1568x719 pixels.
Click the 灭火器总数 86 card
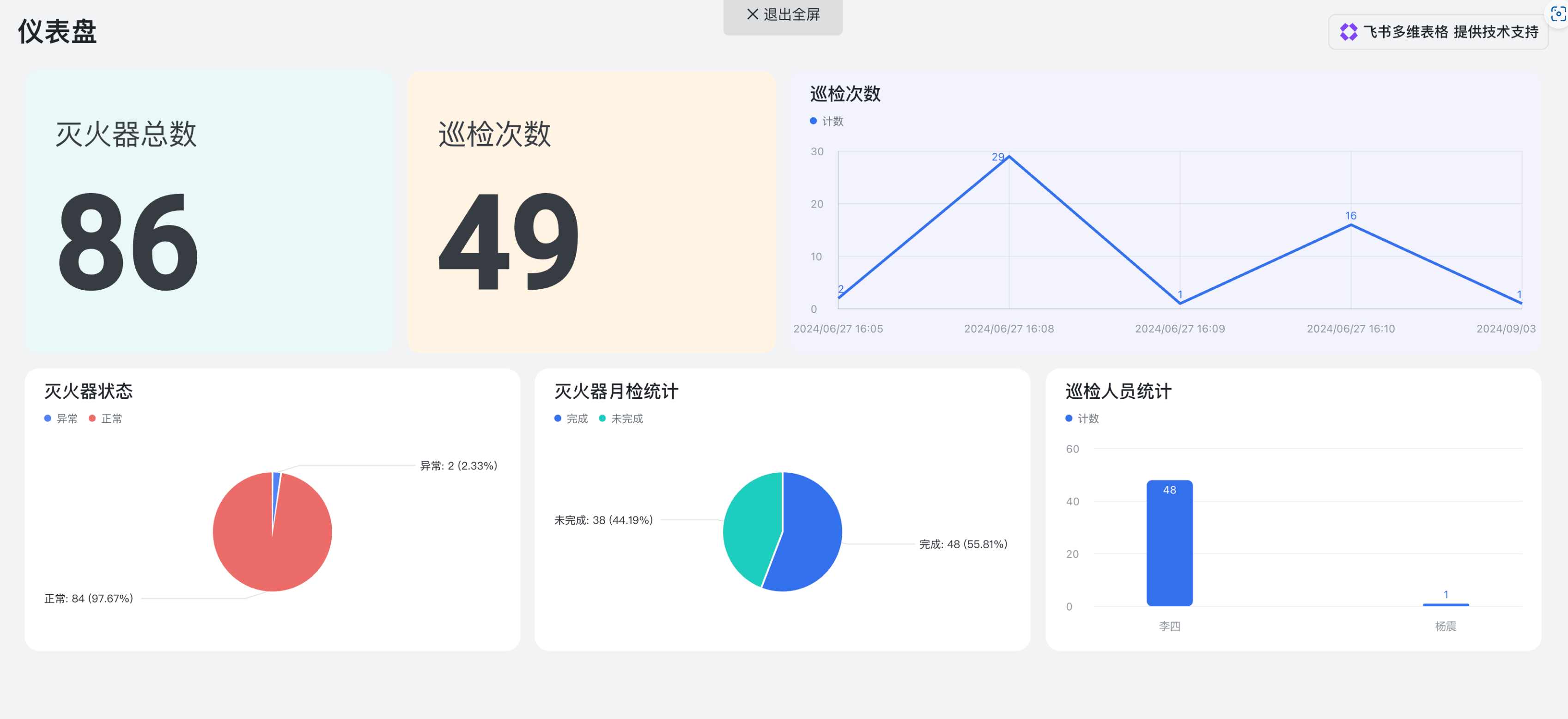pyautogui.click(x=209, y=211)
